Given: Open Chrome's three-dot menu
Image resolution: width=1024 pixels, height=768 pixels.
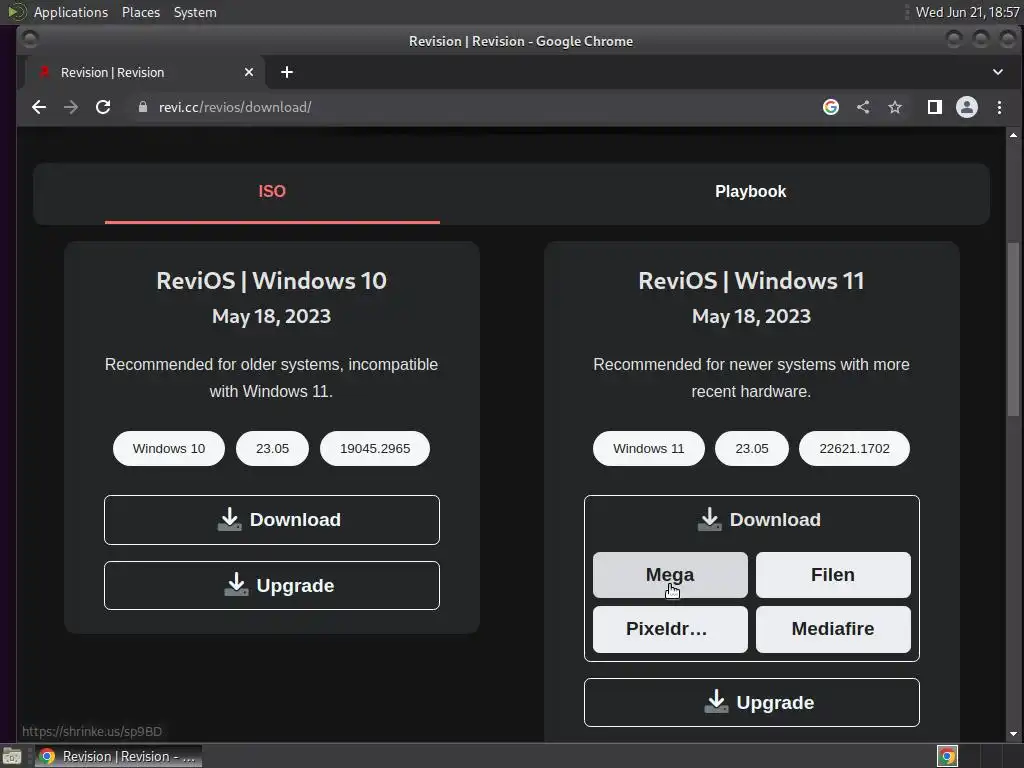Looking at the screenshot, I should click(999, 107).
